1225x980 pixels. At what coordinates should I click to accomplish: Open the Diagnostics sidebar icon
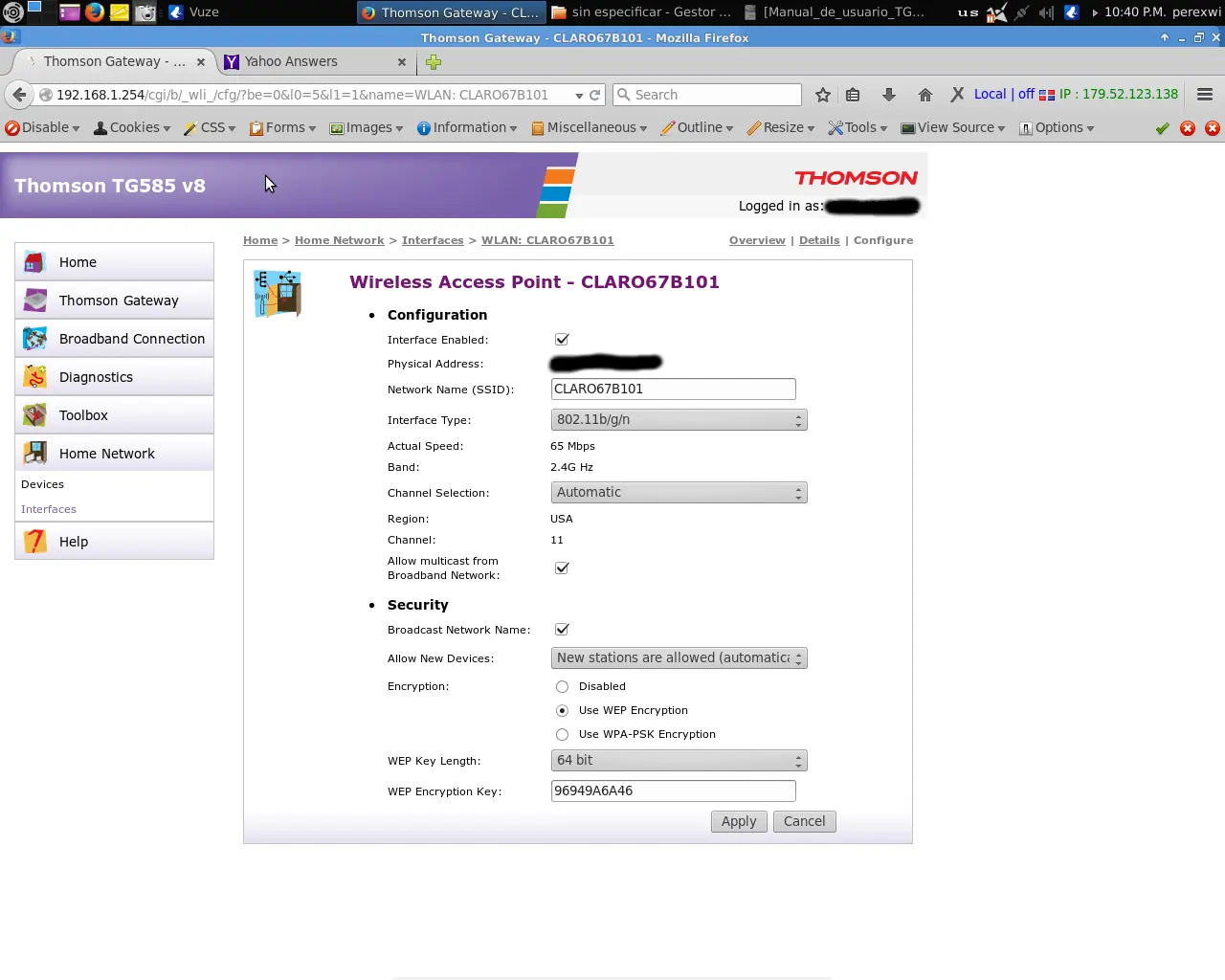pyautogui.click(x=35, y=377)
